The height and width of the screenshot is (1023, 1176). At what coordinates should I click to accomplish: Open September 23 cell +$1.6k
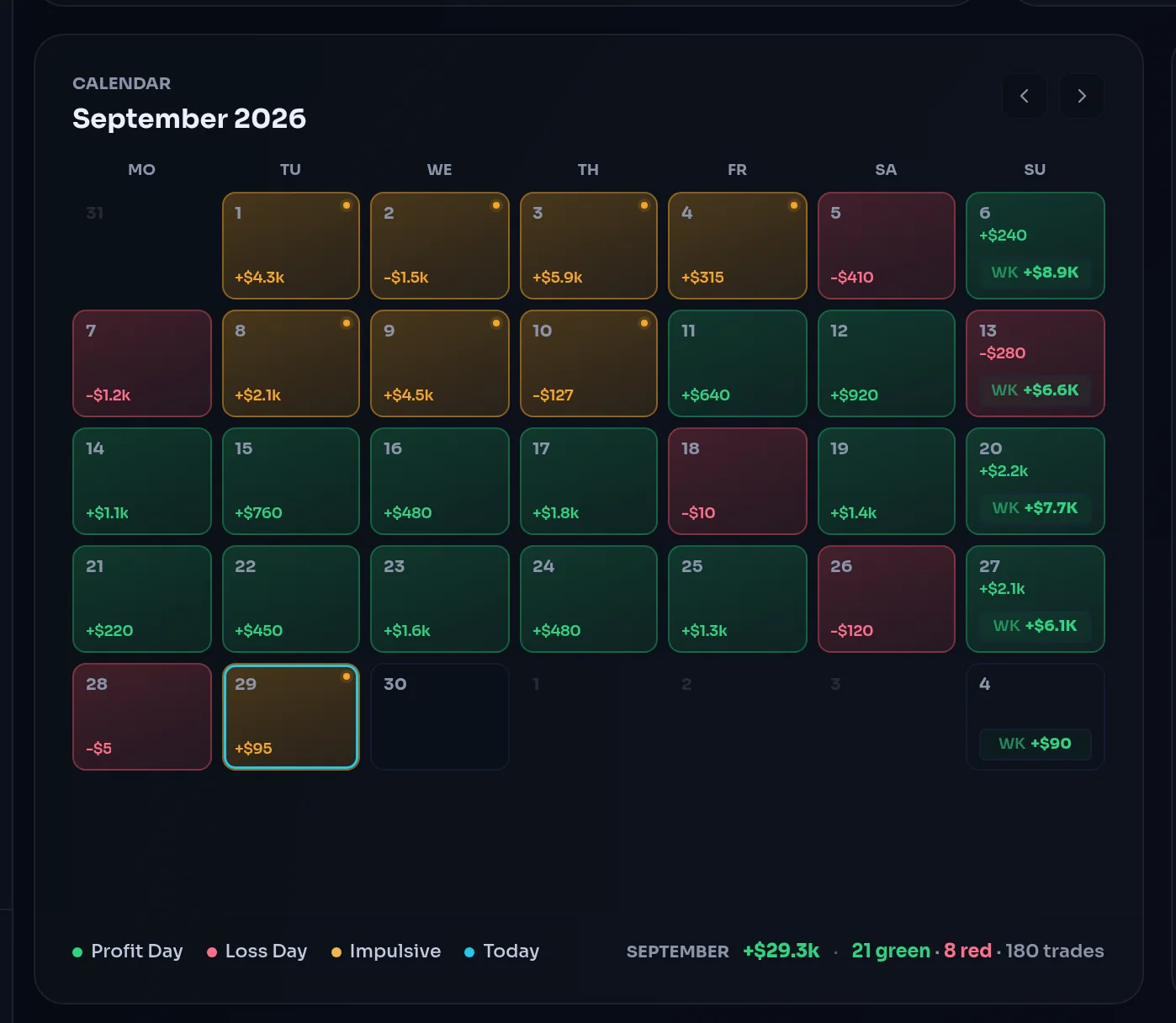point(440,599)
